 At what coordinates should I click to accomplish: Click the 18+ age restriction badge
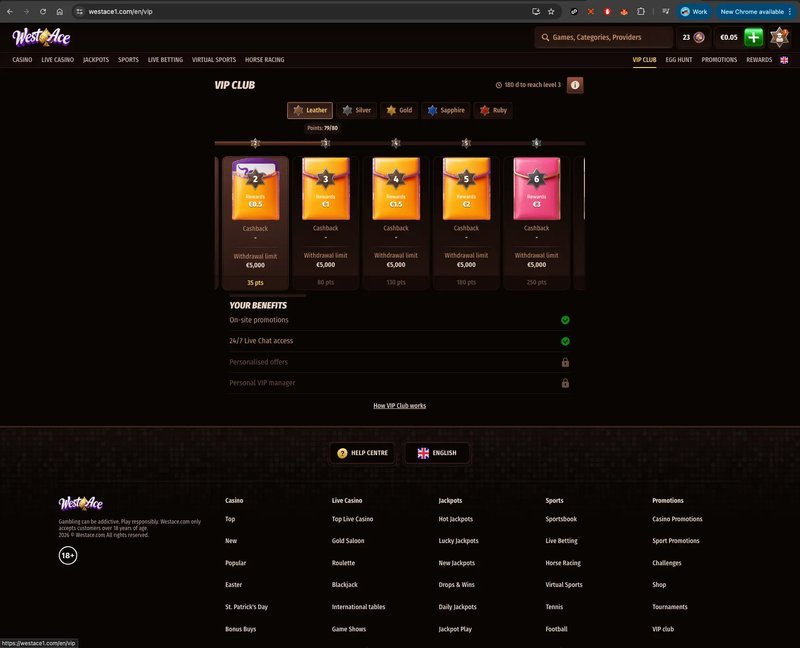click(x=68, y=555)
